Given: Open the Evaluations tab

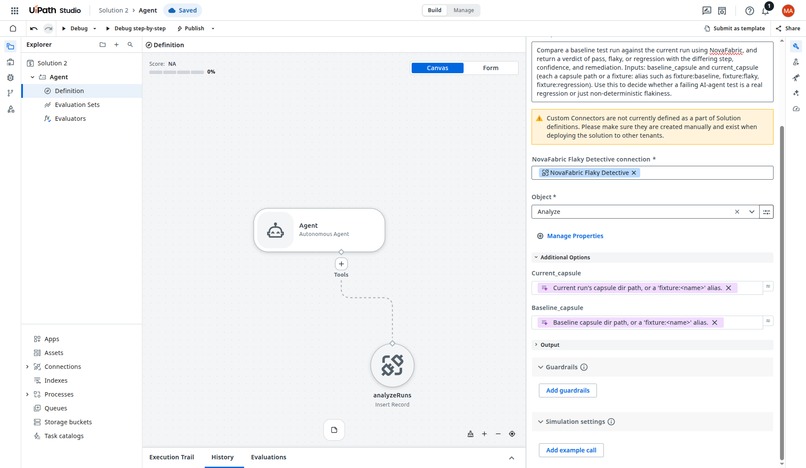Looking at the screenshot, I should point(268,457).
